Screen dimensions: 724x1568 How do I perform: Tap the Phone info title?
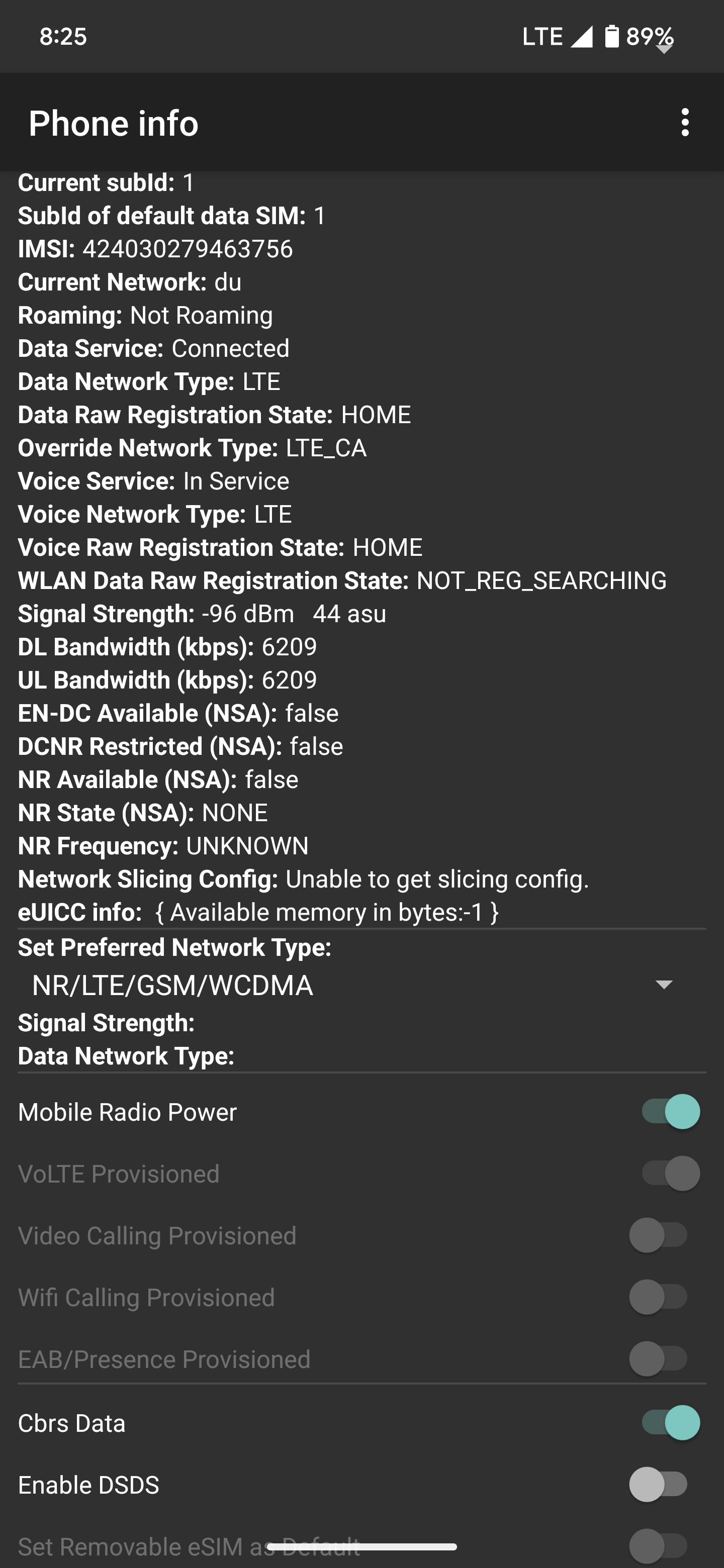tap(114, 124)
